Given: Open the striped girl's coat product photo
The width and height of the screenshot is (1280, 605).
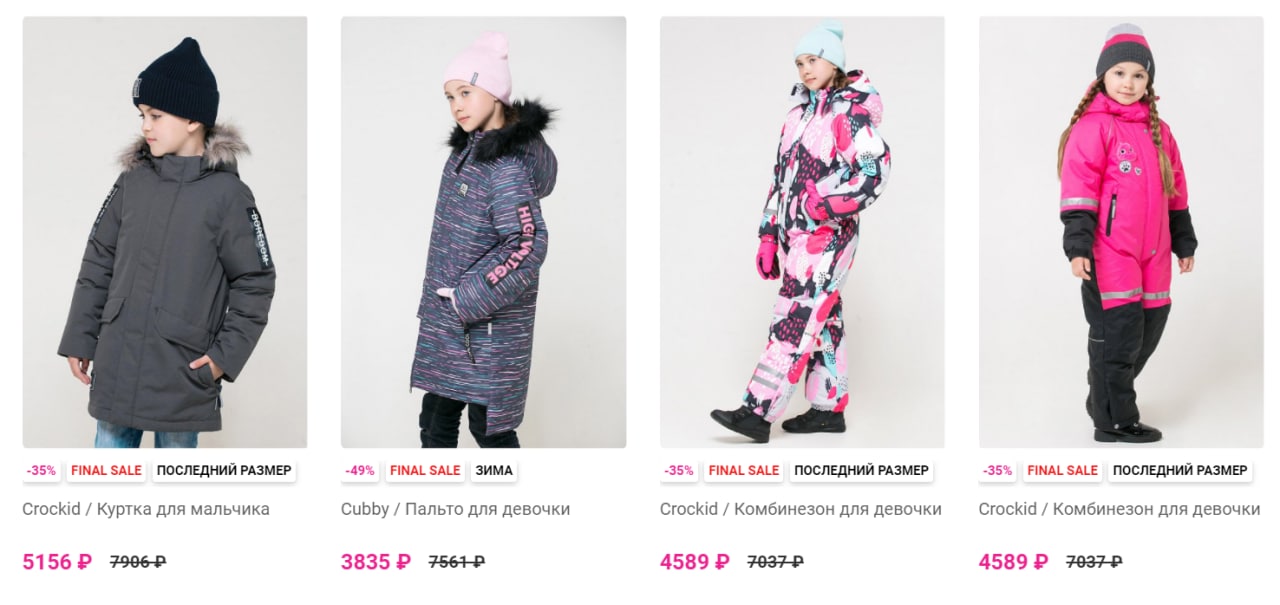Looking at the screenshot, I should point(483,232).
